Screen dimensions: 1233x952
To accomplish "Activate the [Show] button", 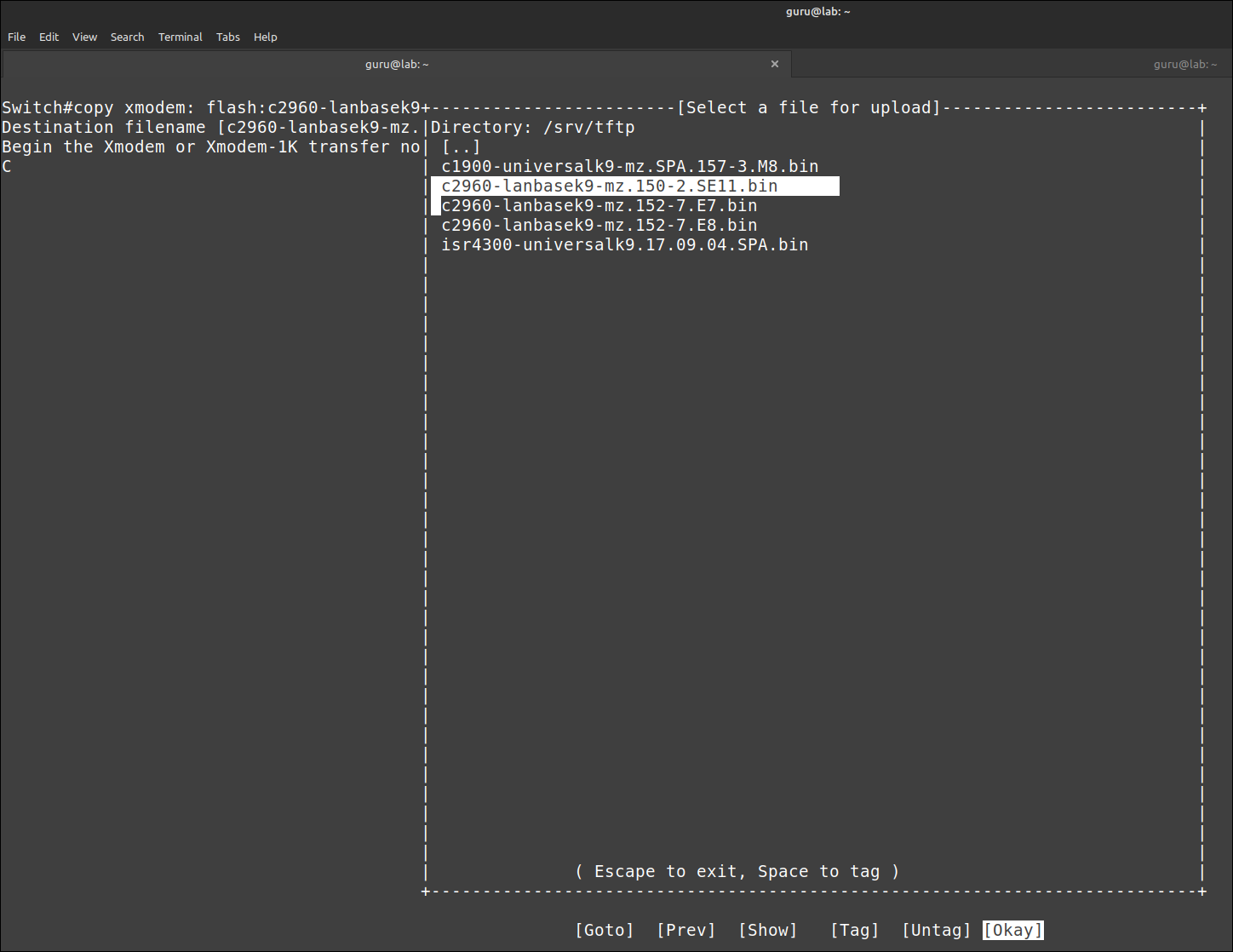I will tap(767, 930).
